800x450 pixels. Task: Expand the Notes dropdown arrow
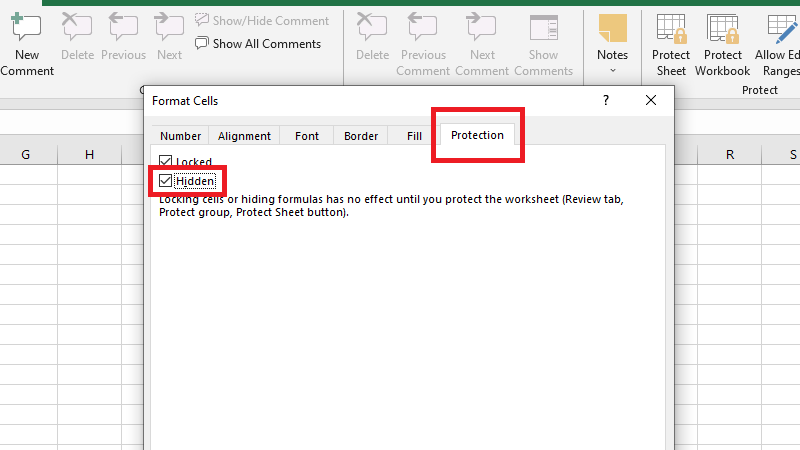pyautogui.click(x=612, y=71)
